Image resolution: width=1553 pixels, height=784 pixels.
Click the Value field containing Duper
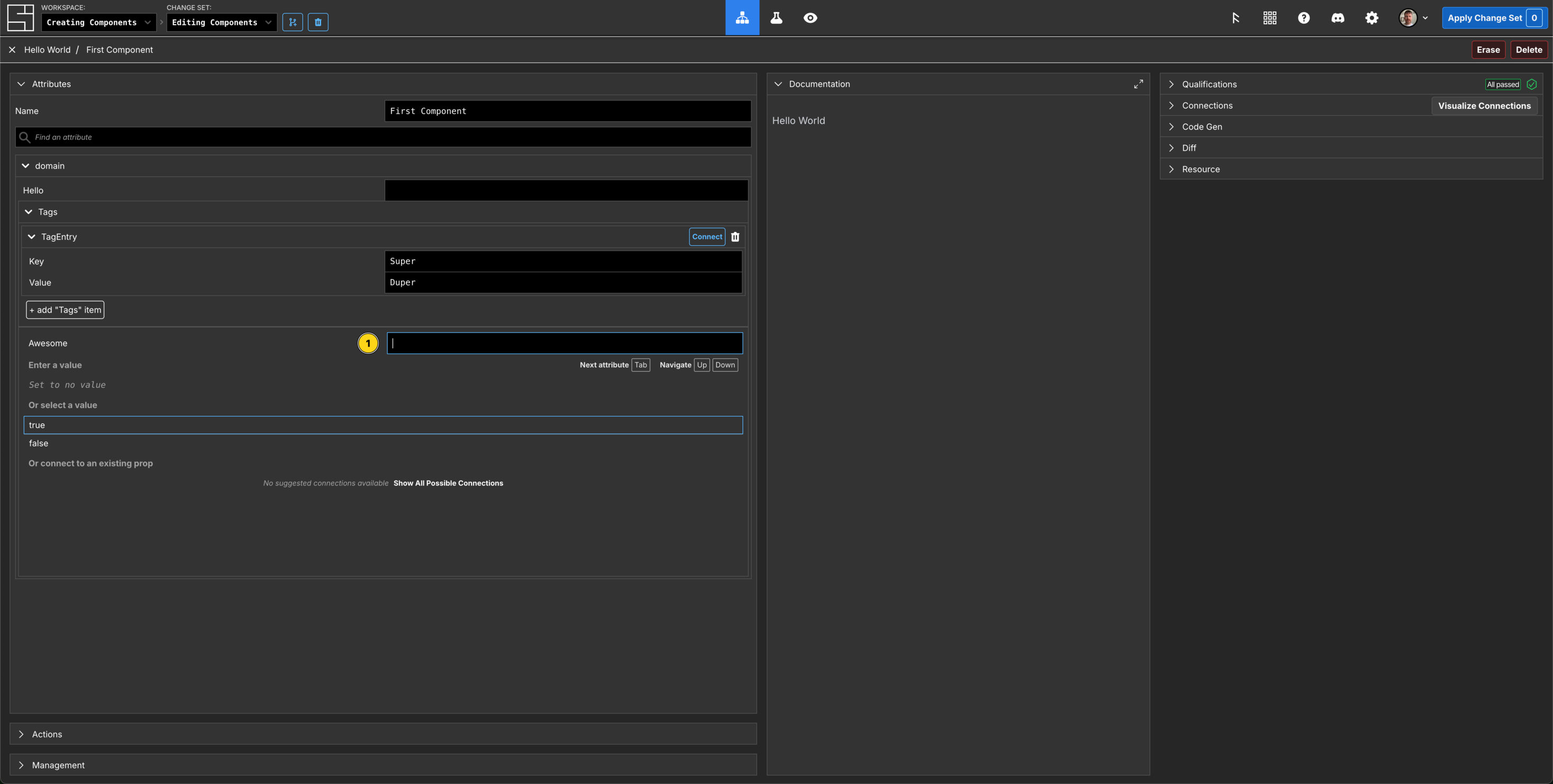563,283
